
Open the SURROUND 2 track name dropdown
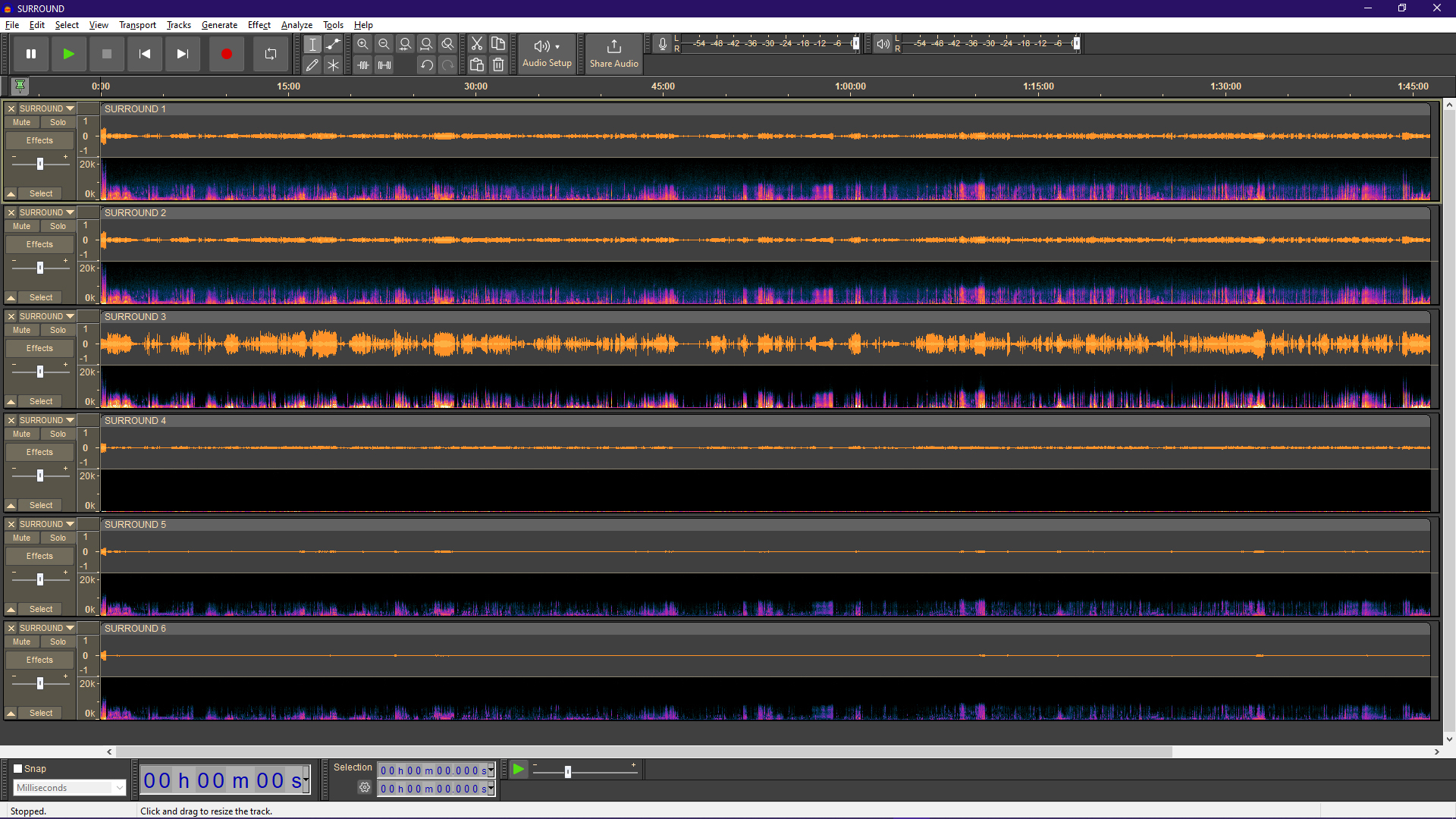tap(47, 212)
